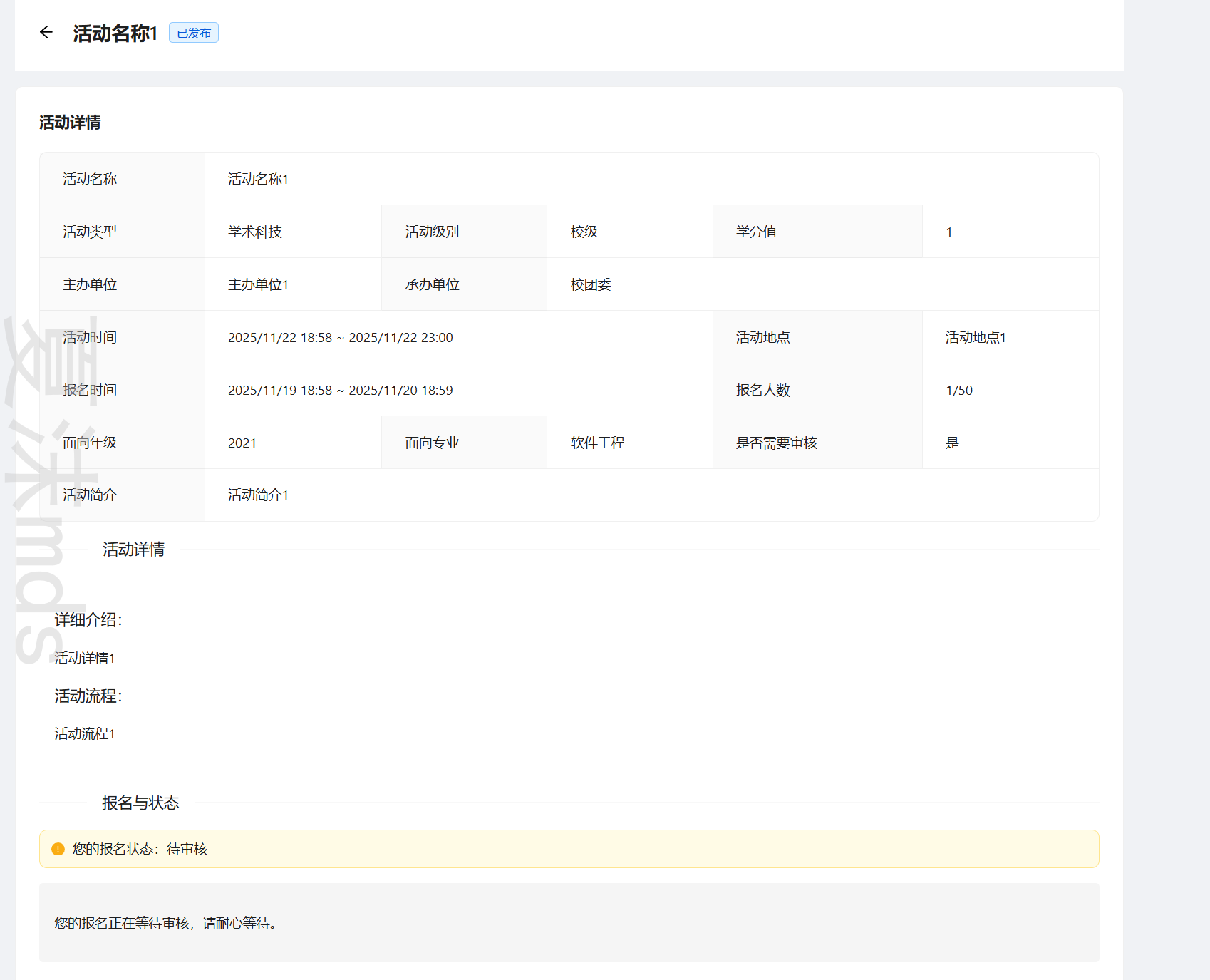Click the 活动简介1 value cell
This screenshot has width=1210, height=980.
pyautogui.click(x=652, y=495)
